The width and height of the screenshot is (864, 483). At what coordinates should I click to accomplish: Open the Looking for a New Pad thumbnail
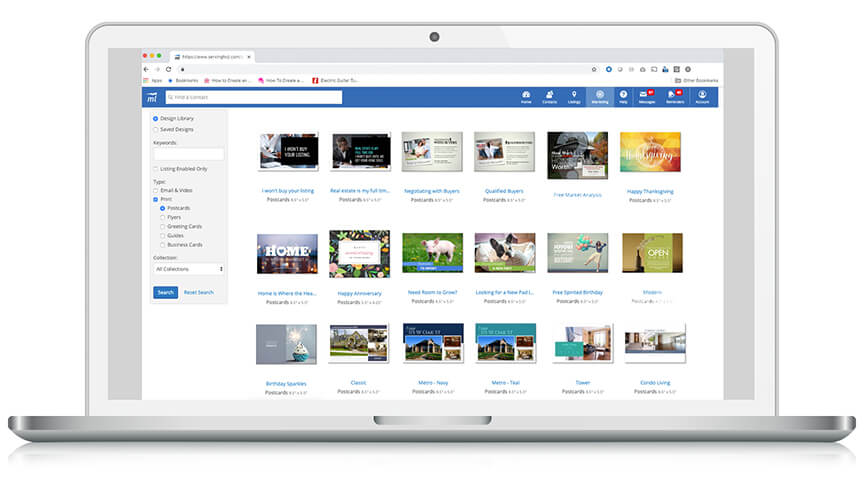505,252
